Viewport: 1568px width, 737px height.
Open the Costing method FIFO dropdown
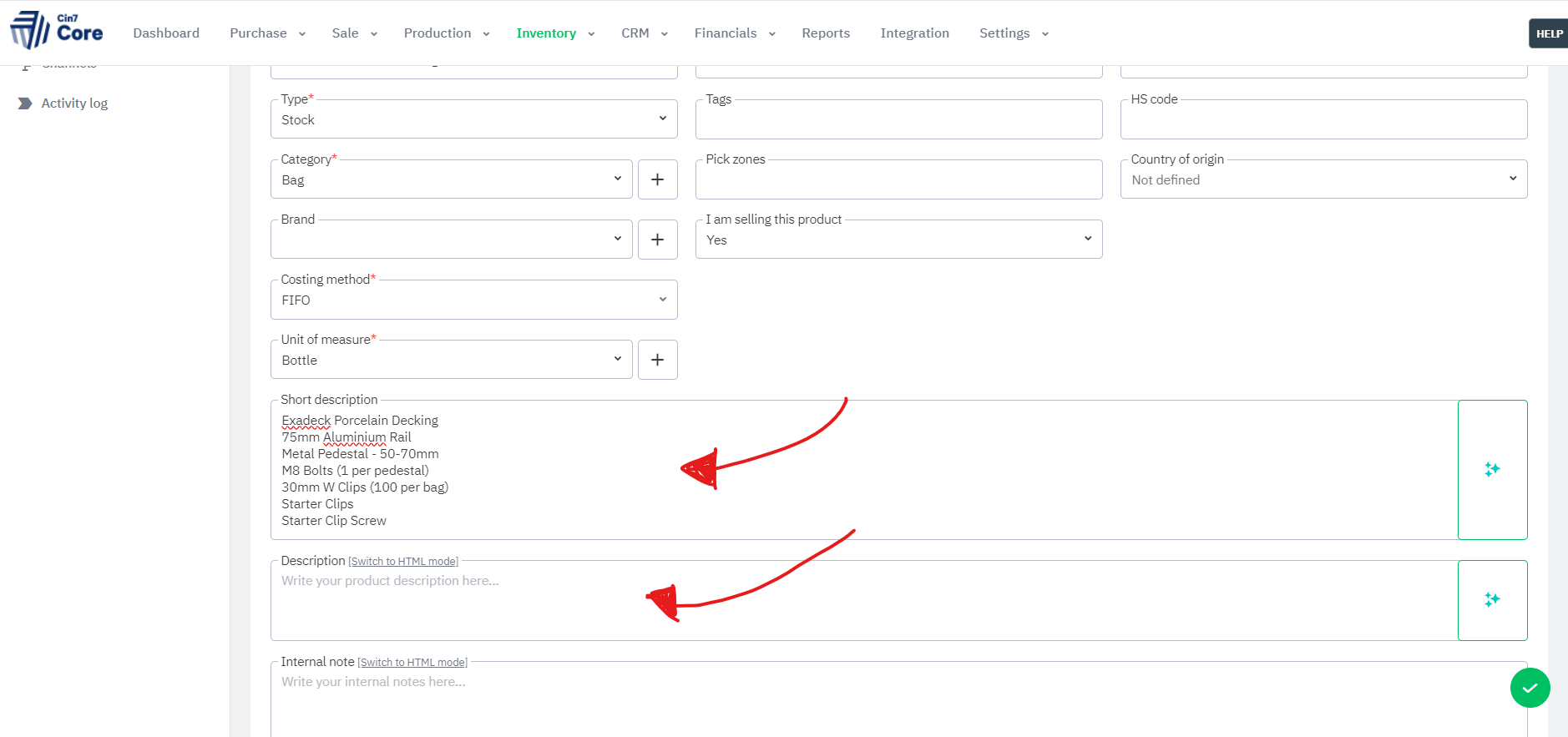pos(473,300)
